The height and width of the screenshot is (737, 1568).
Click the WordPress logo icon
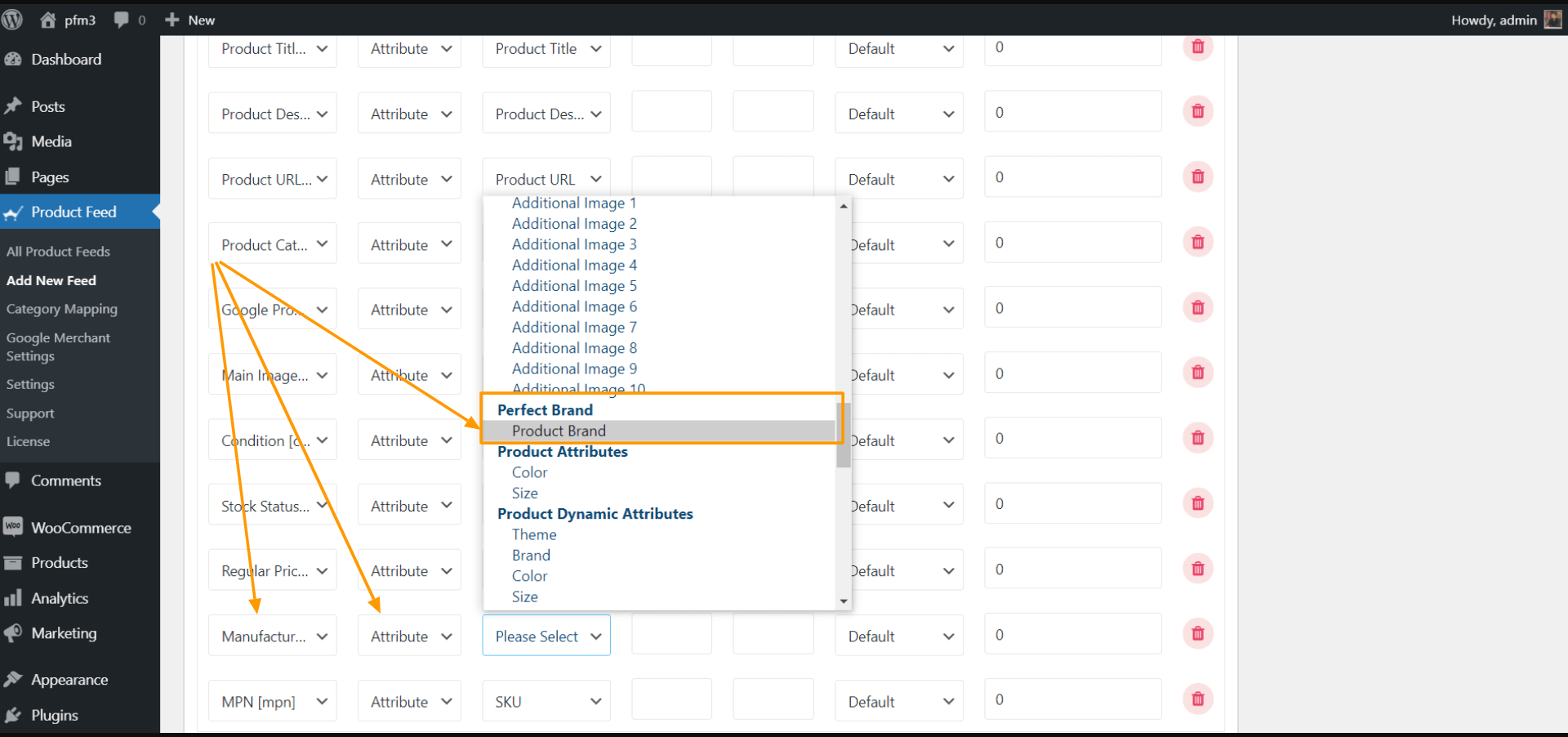tap(12, 20)
